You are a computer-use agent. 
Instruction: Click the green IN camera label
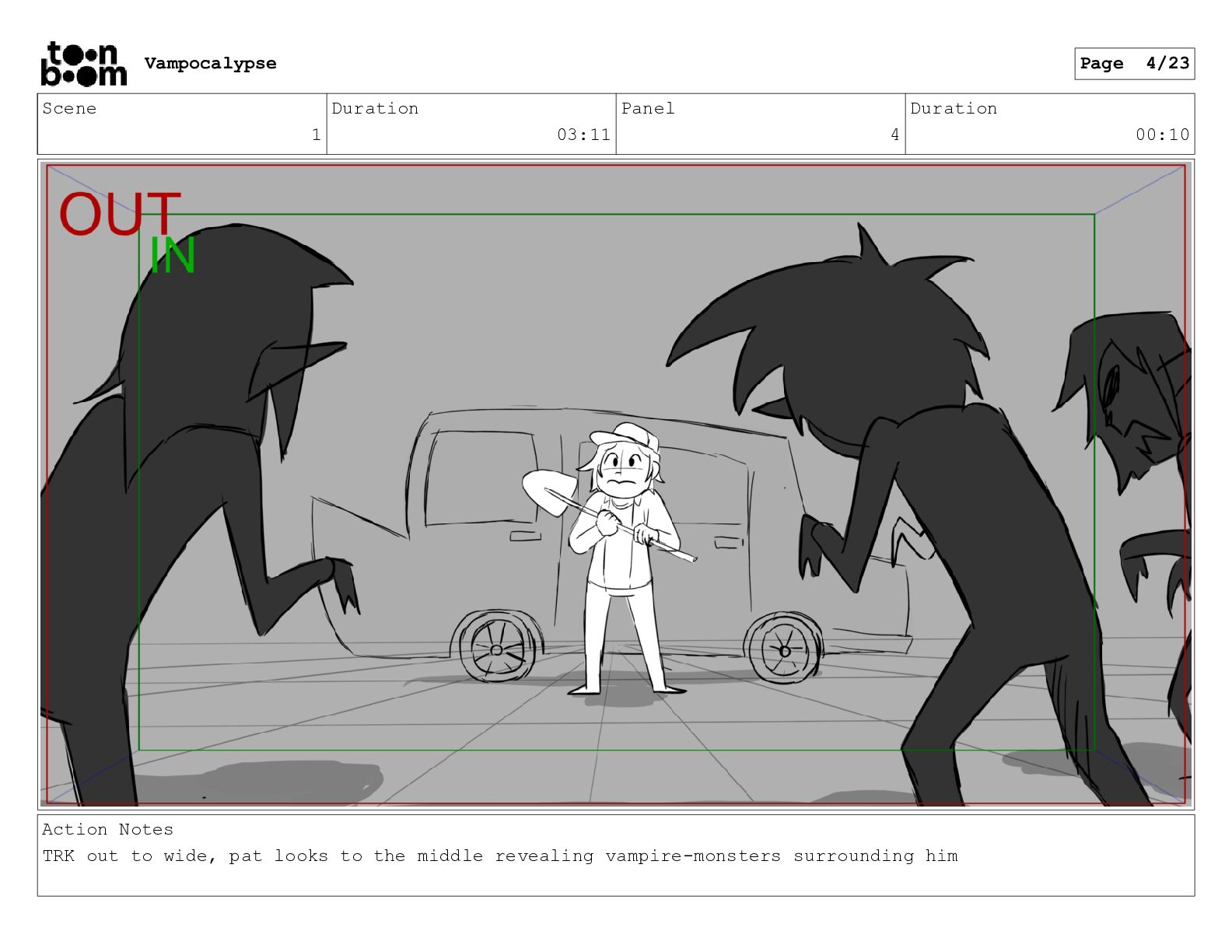172,255
